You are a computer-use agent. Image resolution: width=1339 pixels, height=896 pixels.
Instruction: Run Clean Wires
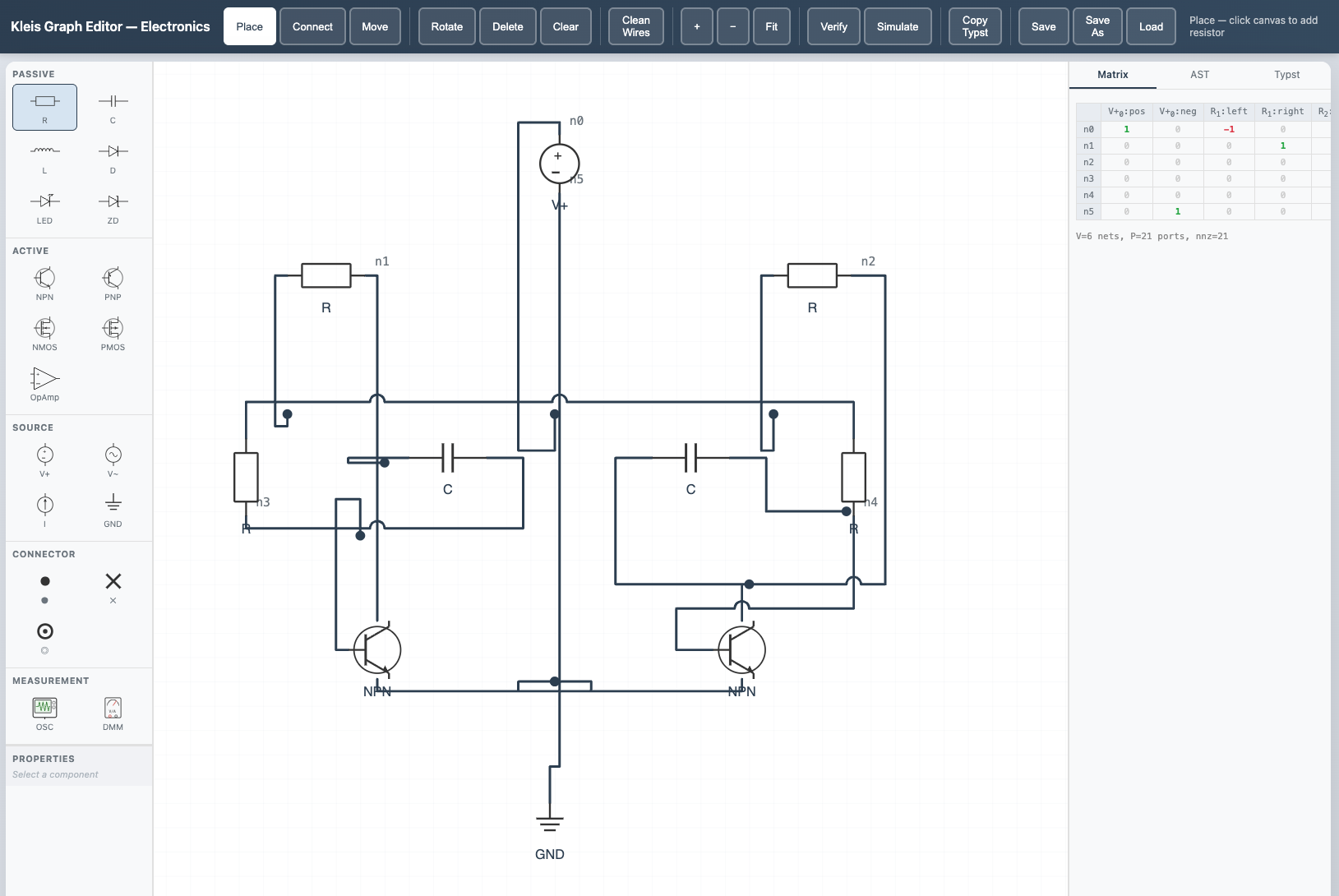(636, 26)
